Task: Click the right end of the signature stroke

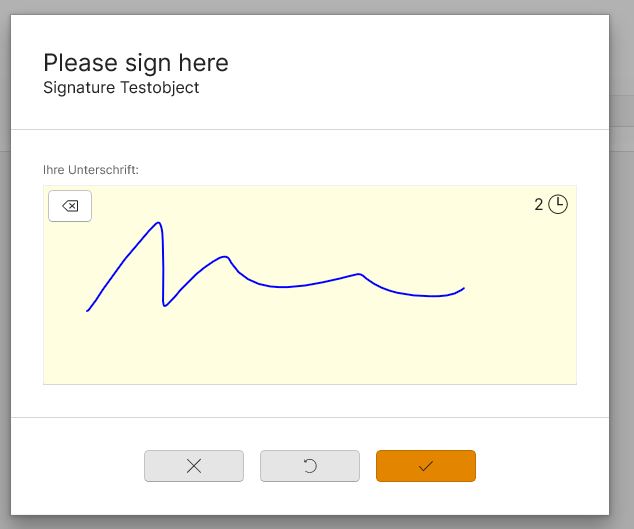Action: [463, 289]
